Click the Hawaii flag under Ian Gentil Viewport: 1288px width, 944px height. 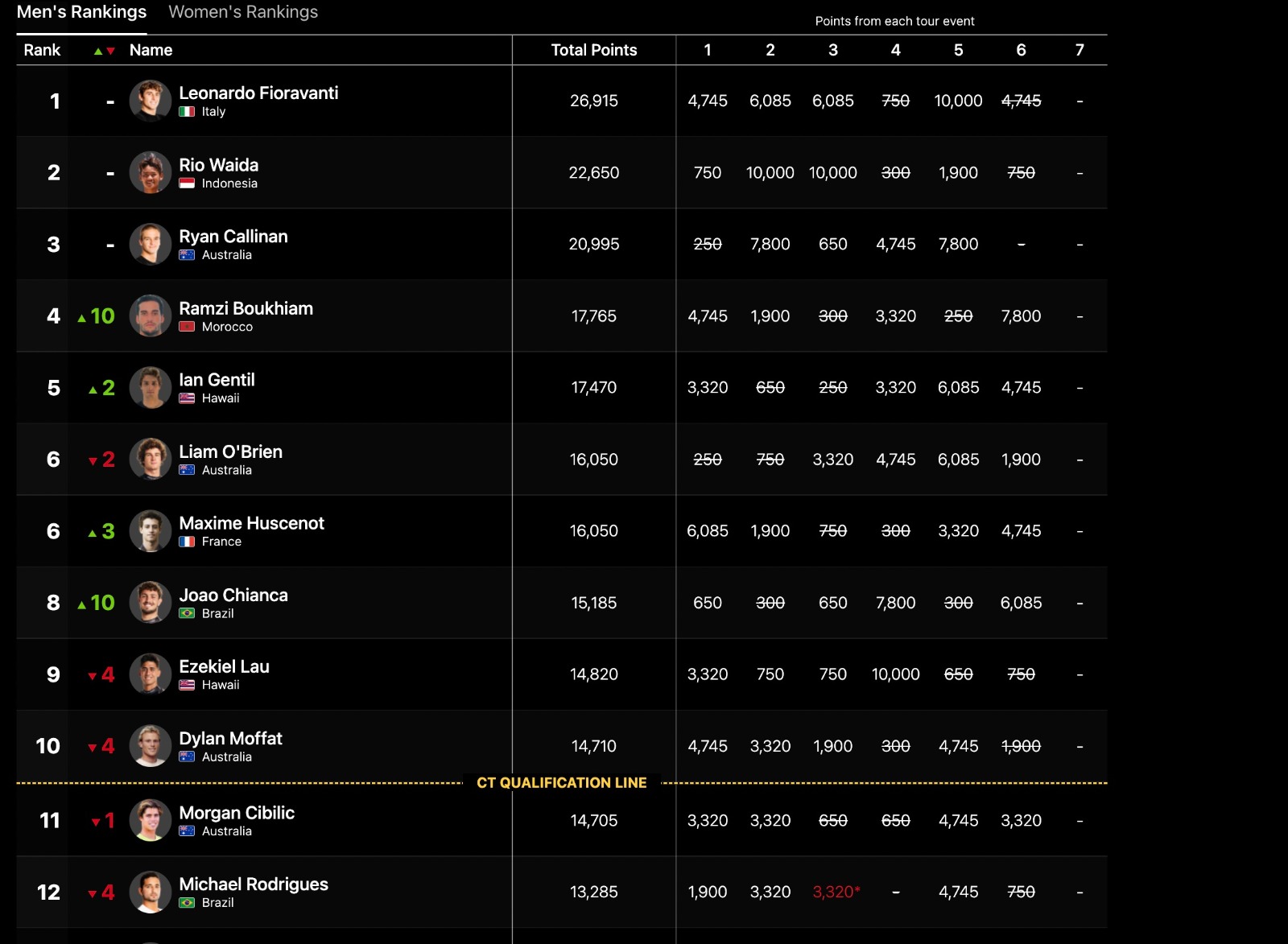[187, 398]
